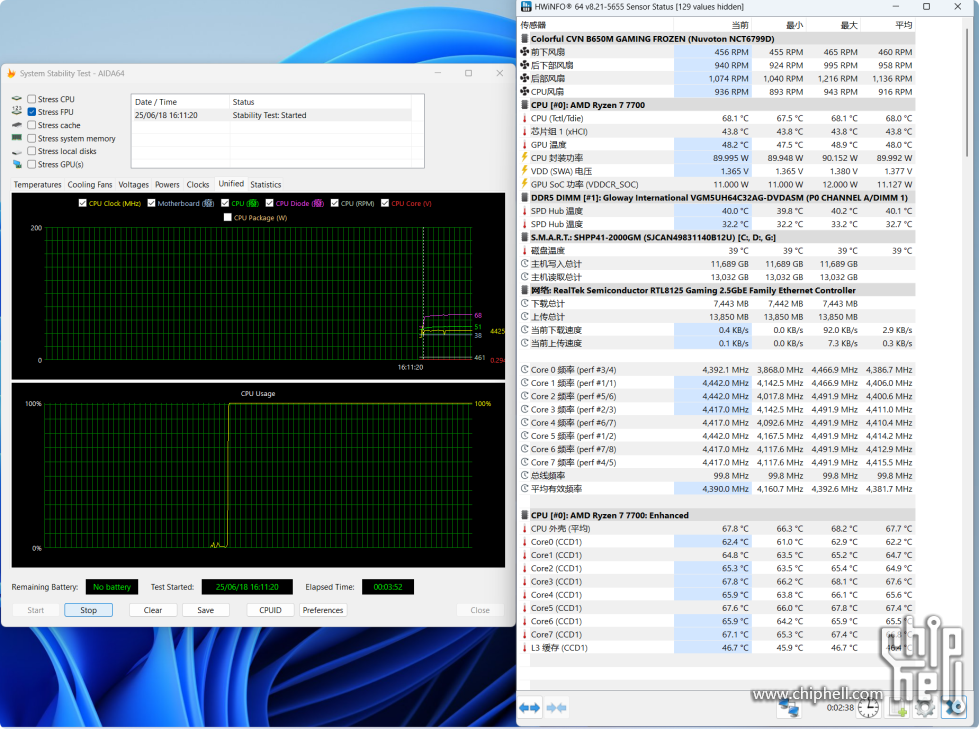
Task: Enable the Stress cache checkbox
Action: (31, 125)
